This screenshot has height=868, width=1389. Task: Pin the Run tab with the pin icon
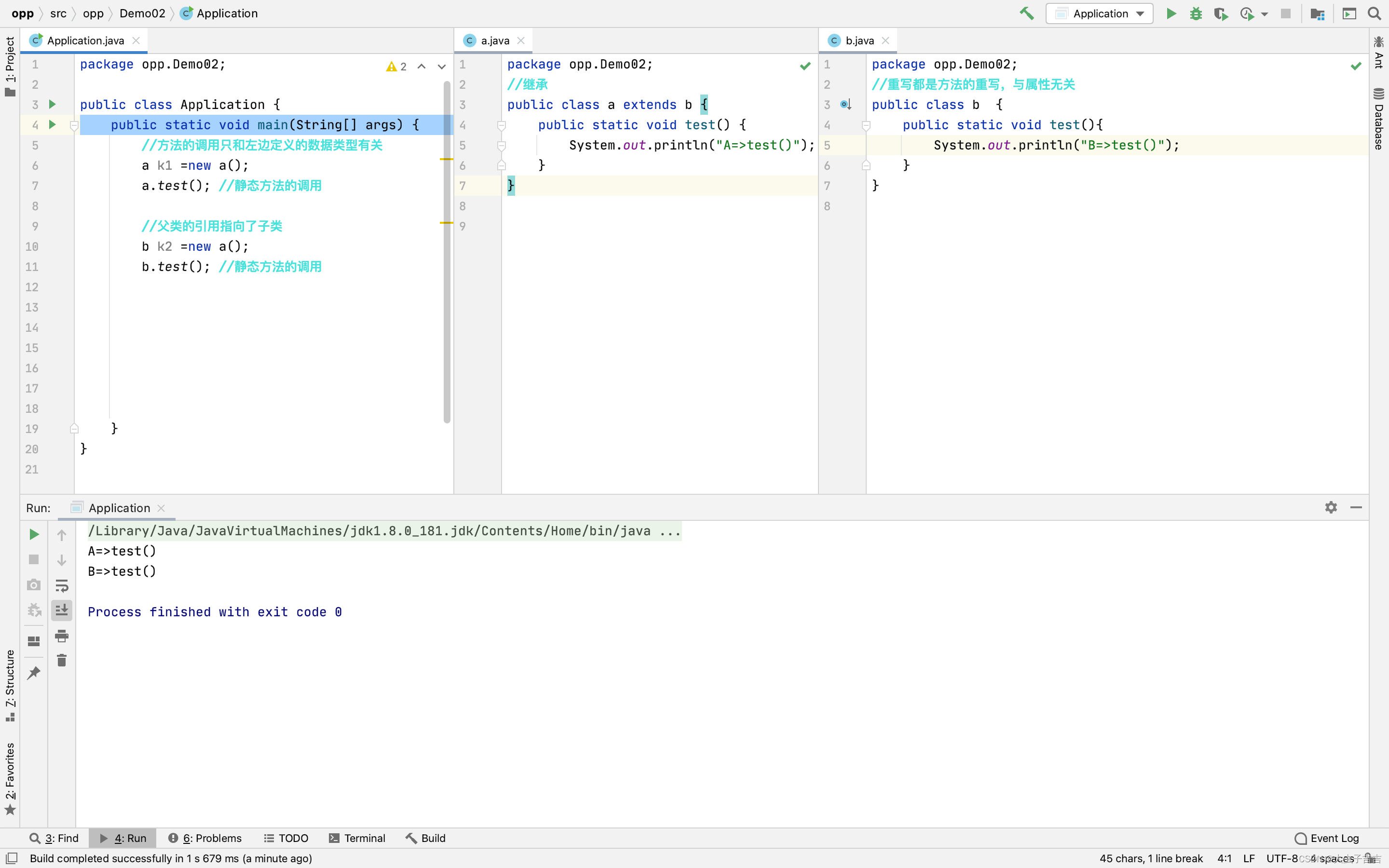(x=34, y=672)
